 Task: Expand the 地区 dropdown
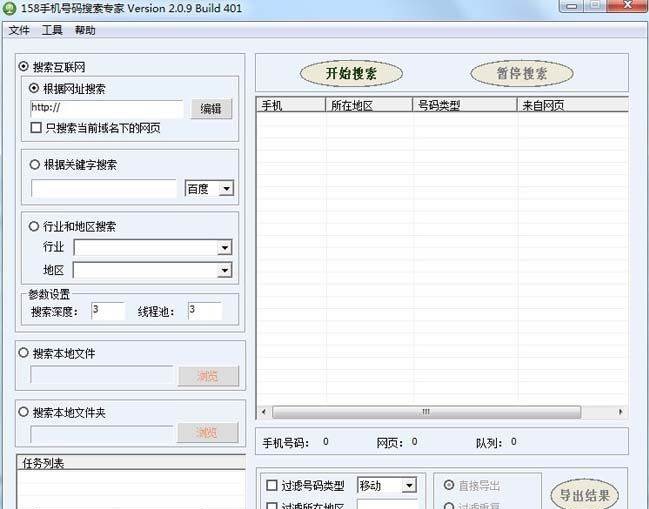(x=224, y=270)
